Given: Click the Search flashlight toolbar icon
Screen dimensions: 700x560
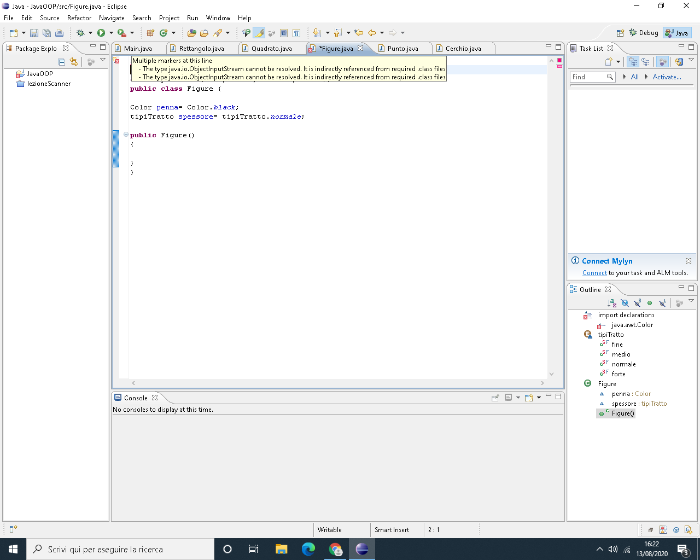Looking at the screenshot, I should pos(217,33).
